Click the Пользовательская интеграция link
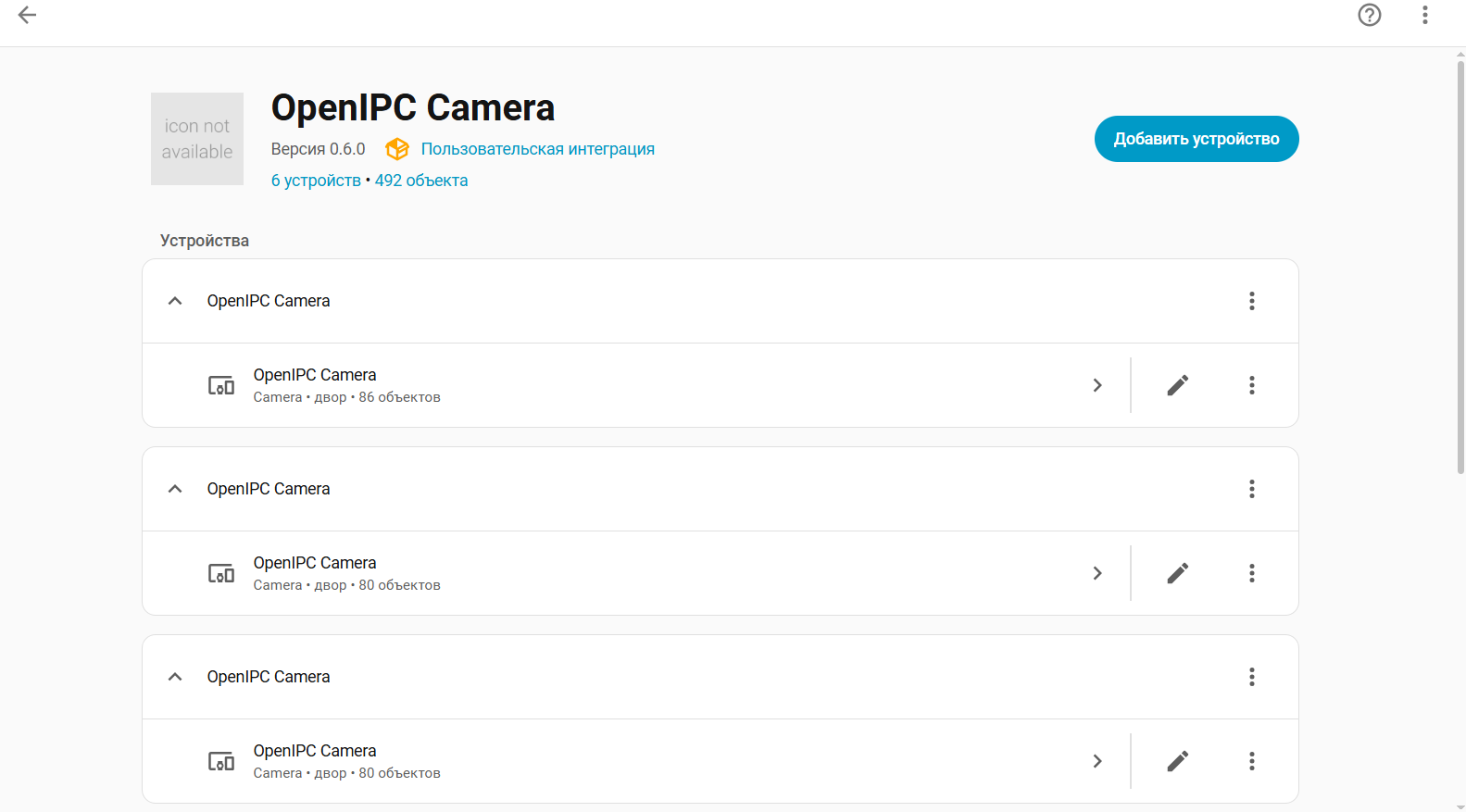The height and width of the screenshot is (812, 1466). coord(537,149)
